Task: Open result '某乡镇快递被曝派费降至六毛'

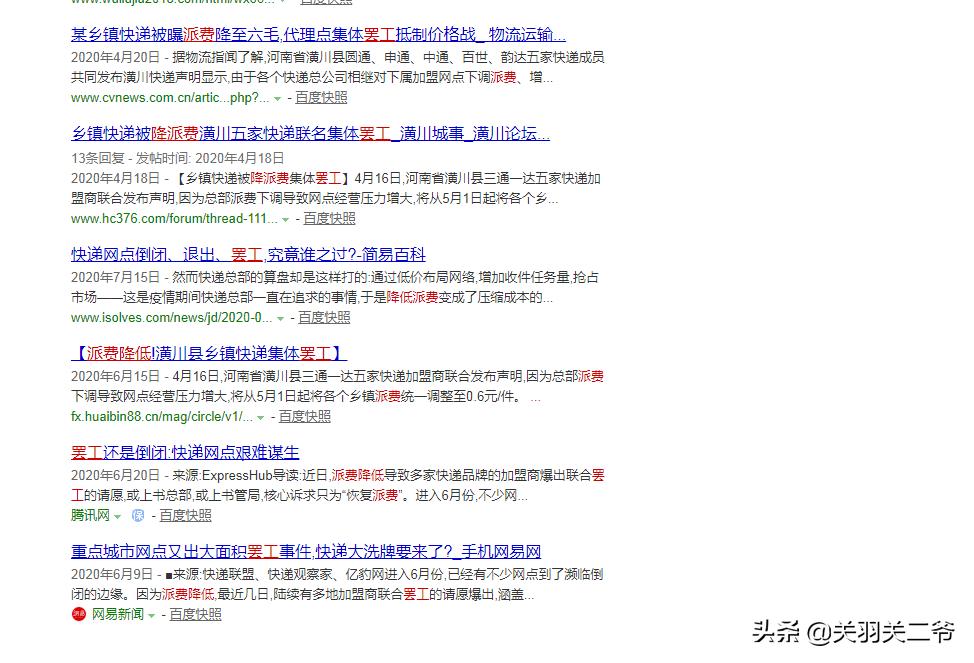Action: (318, 35)
